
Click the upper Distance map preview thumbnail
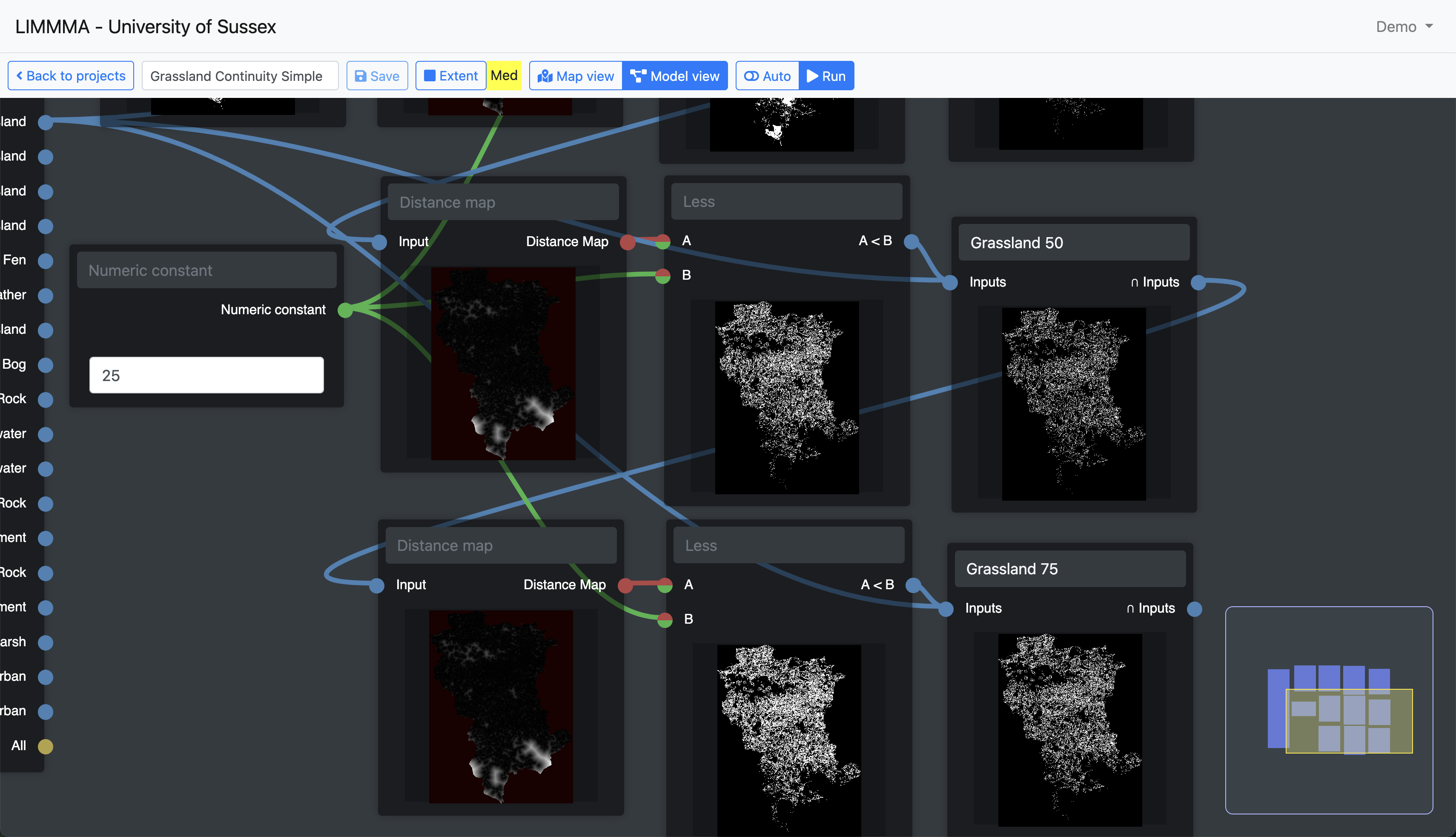point(503,363)
